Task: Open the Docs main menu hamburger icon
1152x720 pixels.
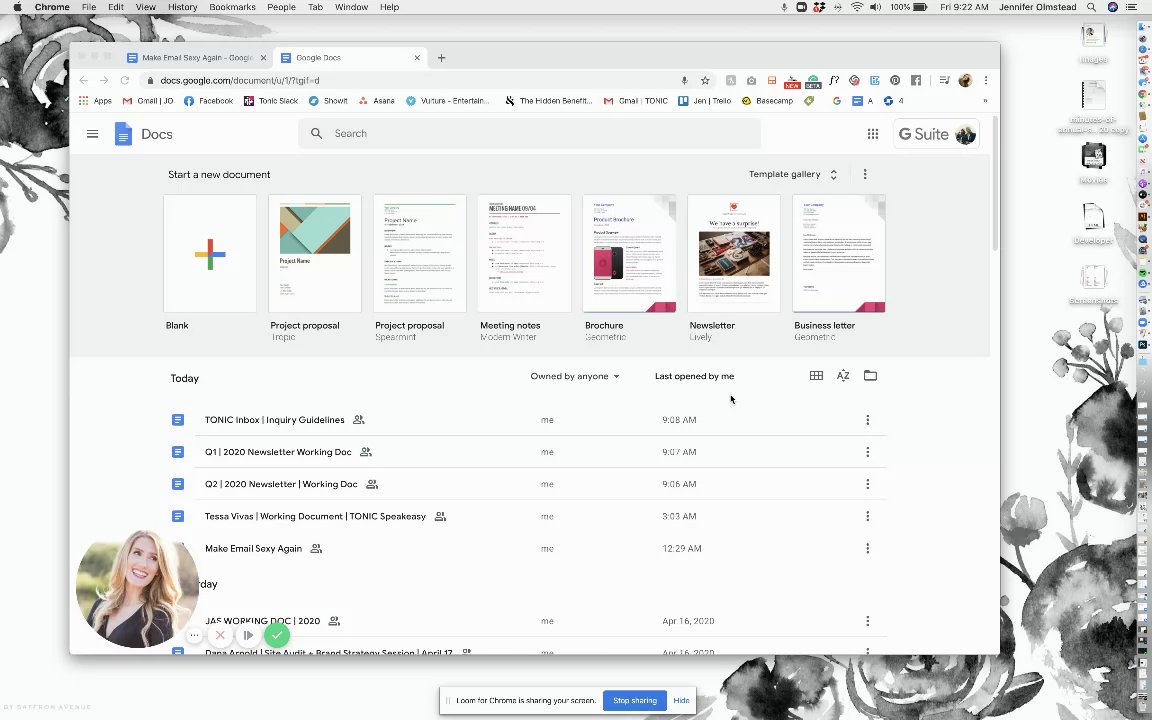Action: point(92,134)
